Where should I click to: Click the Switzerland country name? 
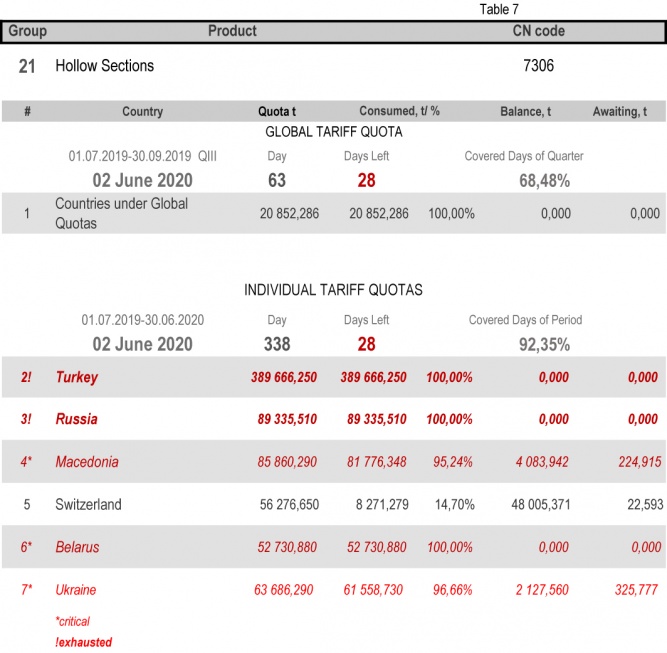pyautogui.click(x=88, y=504)
